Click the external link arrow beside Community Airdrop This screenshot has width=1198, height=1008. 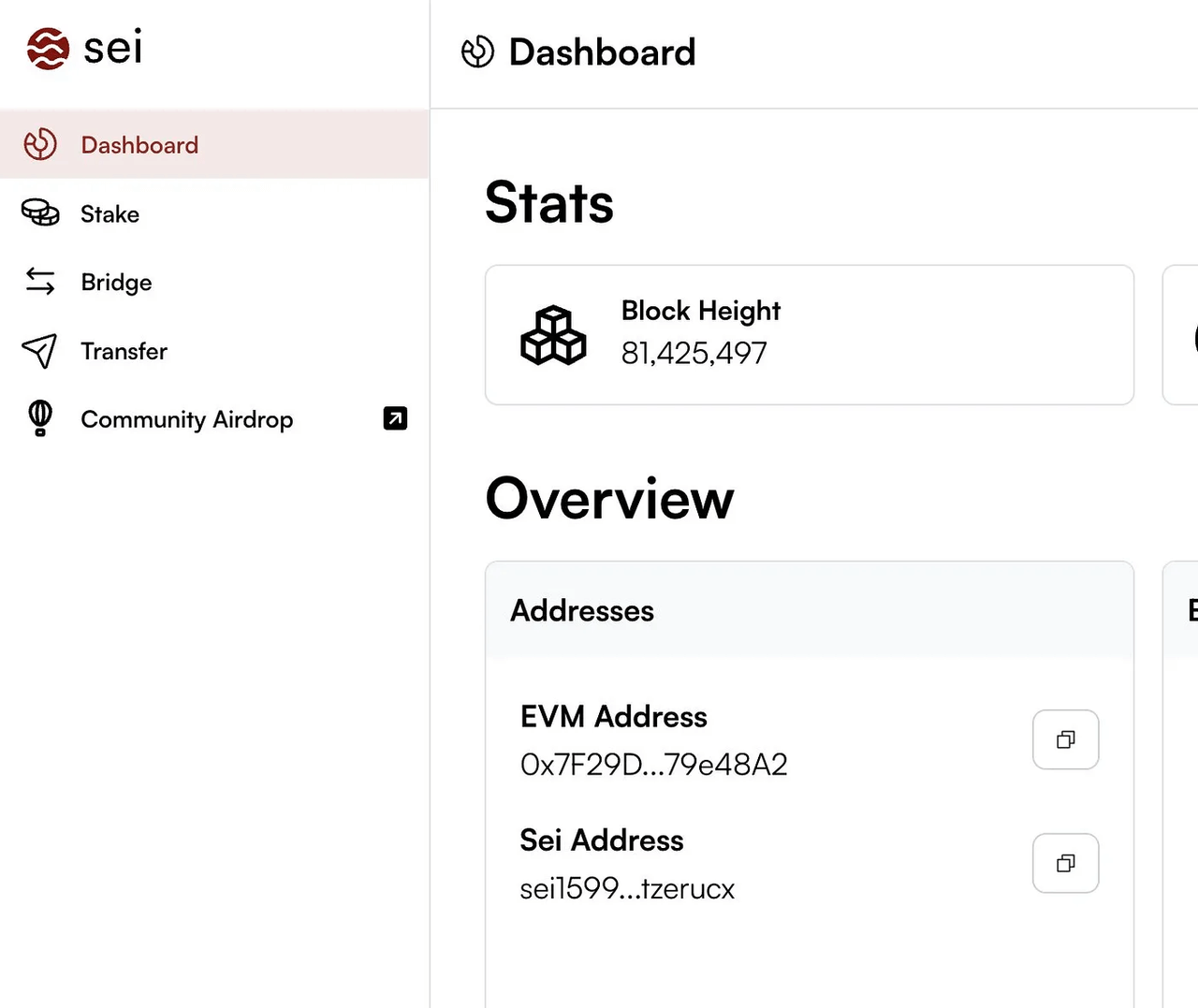(x=395, y=418)
